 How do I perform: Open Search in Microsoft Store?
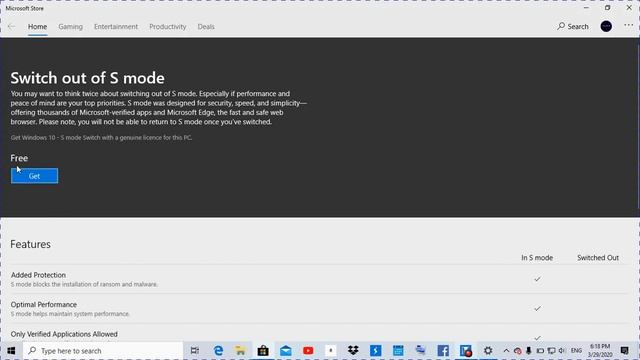[x=573, y=27]
